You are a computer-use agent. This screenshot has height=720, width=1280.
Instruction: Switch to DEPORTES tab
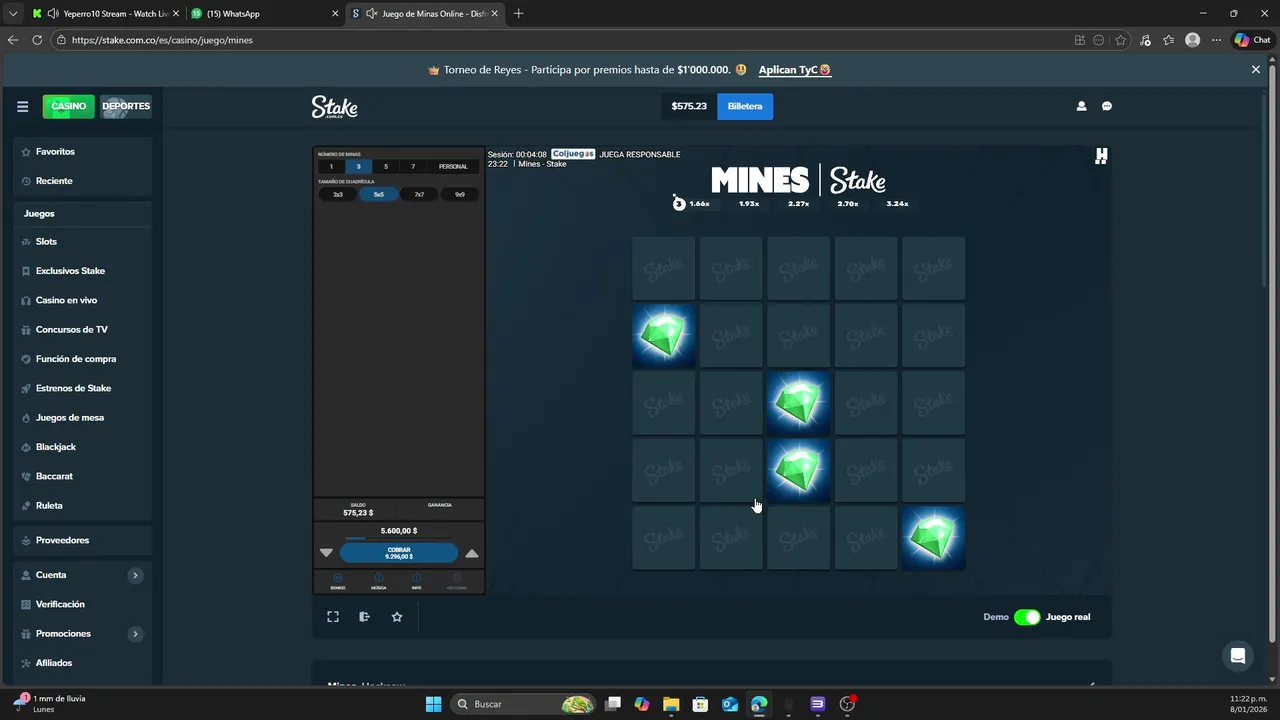click(x=126, y=107)
